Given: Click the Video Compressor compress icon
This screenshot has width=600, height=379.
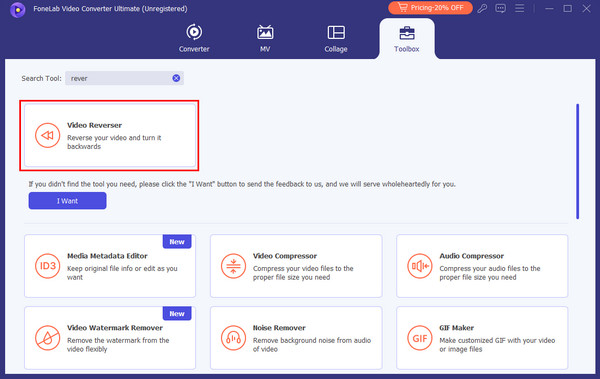Looking at the screenshot, I should coord(233,266).
